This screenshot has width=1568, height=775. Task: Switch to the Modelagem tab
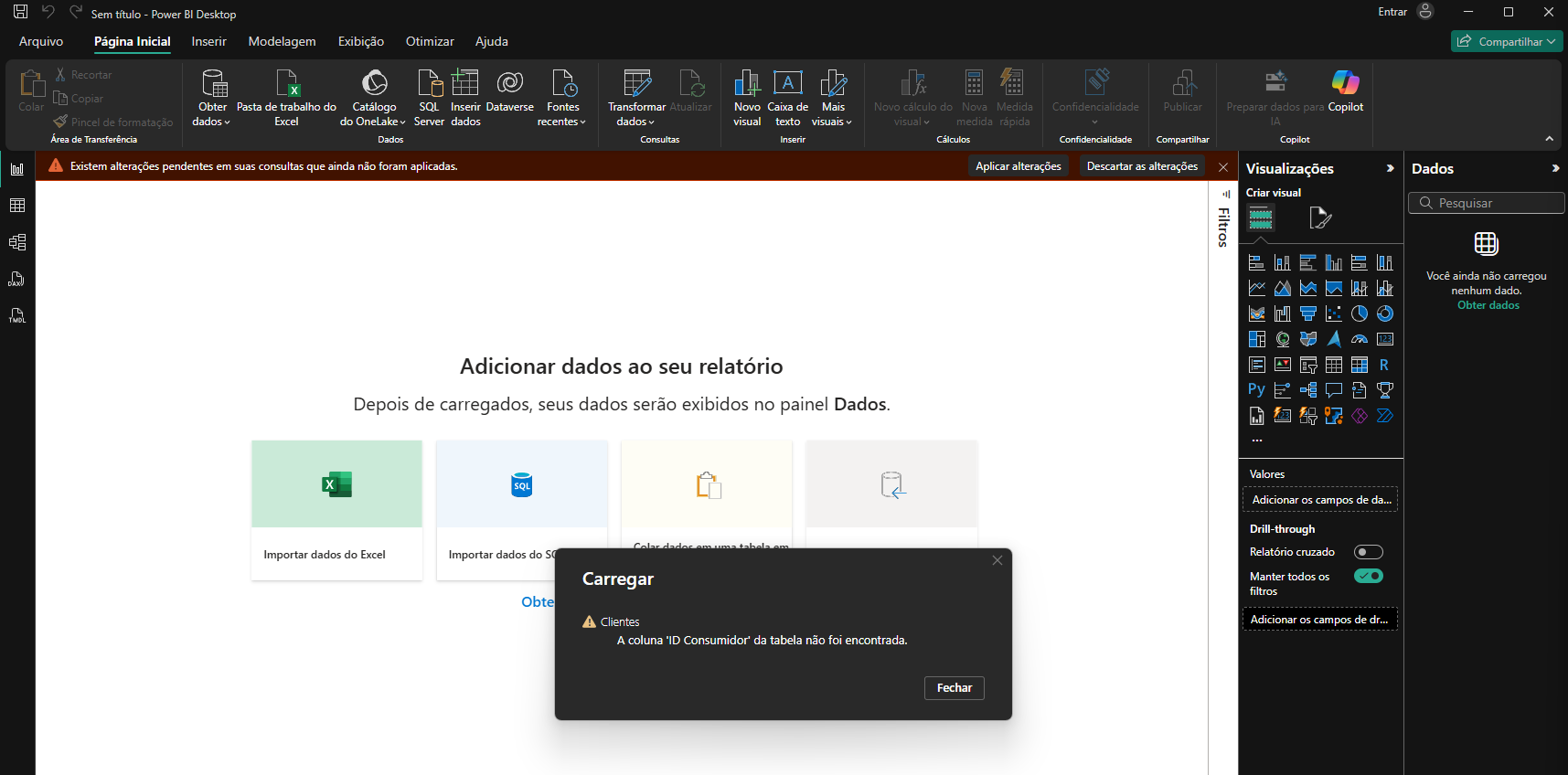click(283, 41)
